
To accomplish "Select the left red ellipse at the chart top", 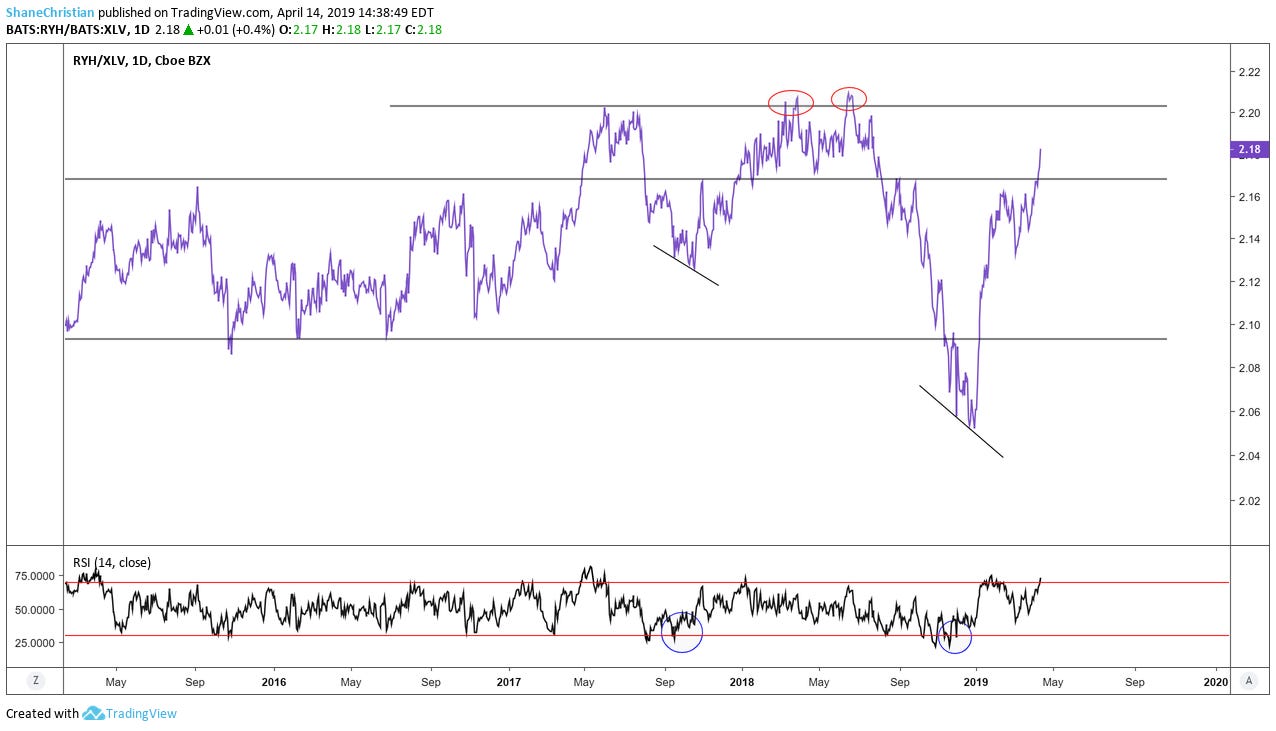I will 791,102.
